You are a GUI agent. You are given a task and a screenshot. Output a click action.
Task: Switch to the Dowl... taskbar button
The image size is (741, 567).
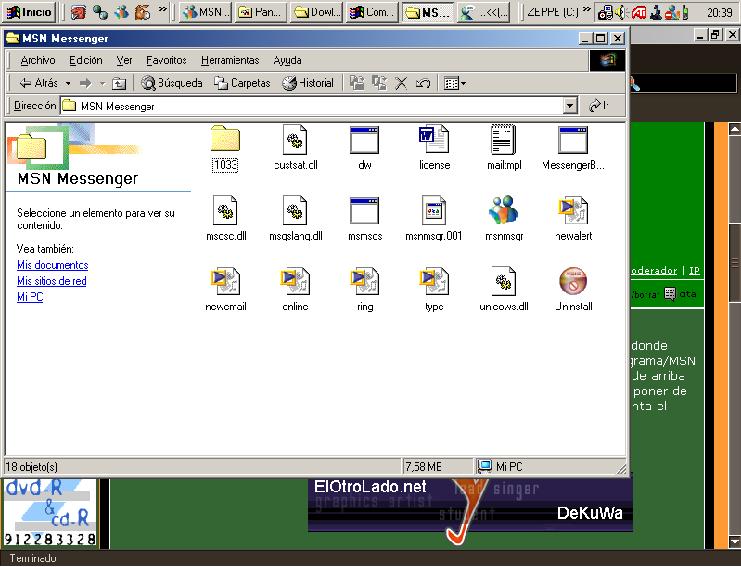pyautogui.click(x=316, y=12)
